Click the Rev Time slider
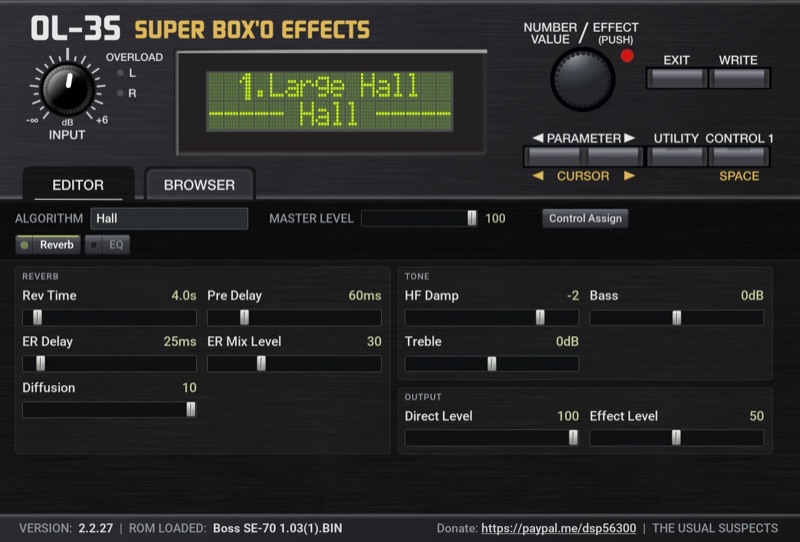Image resolution: width=800 pixels, height=542 pixels. (x=109, y=317)
